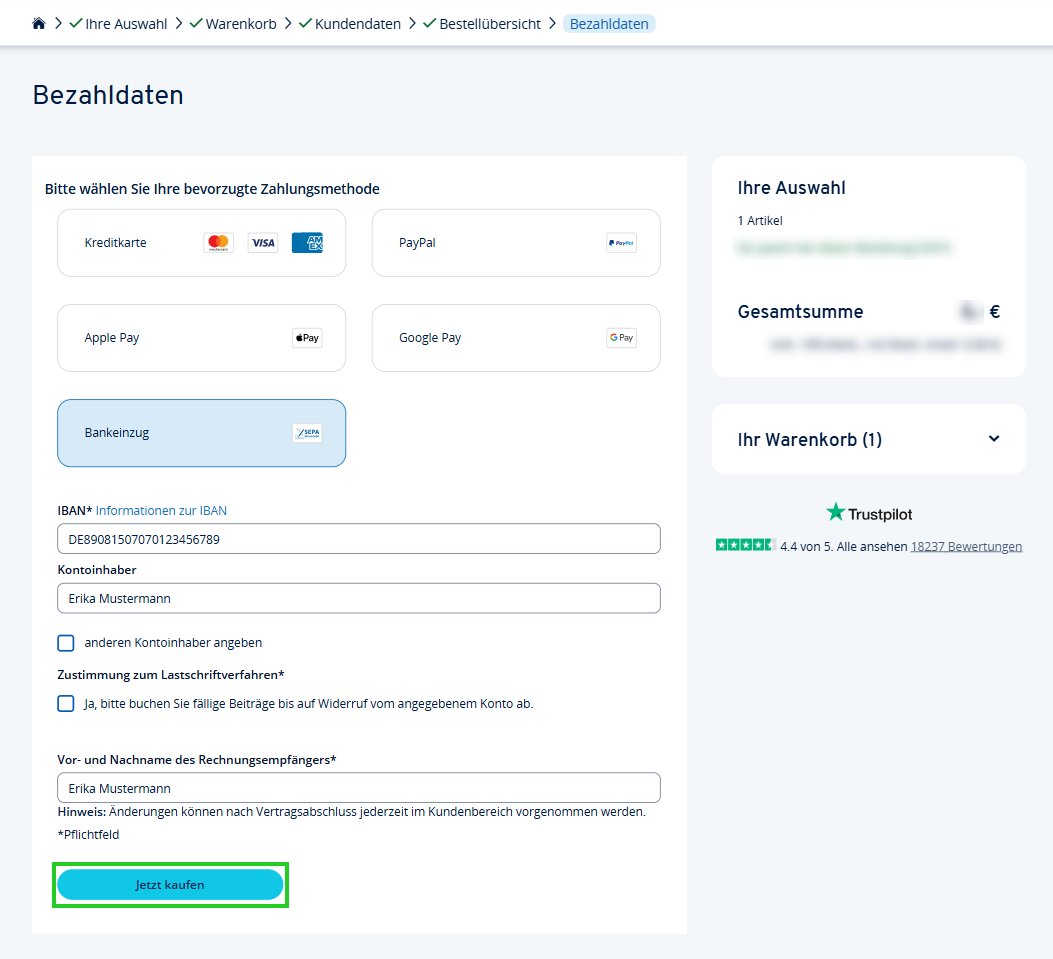The width and height of the screenshot is (1053, 959).
Task: Open the '18237 Bewertungen' link
Action: [966, 546]
